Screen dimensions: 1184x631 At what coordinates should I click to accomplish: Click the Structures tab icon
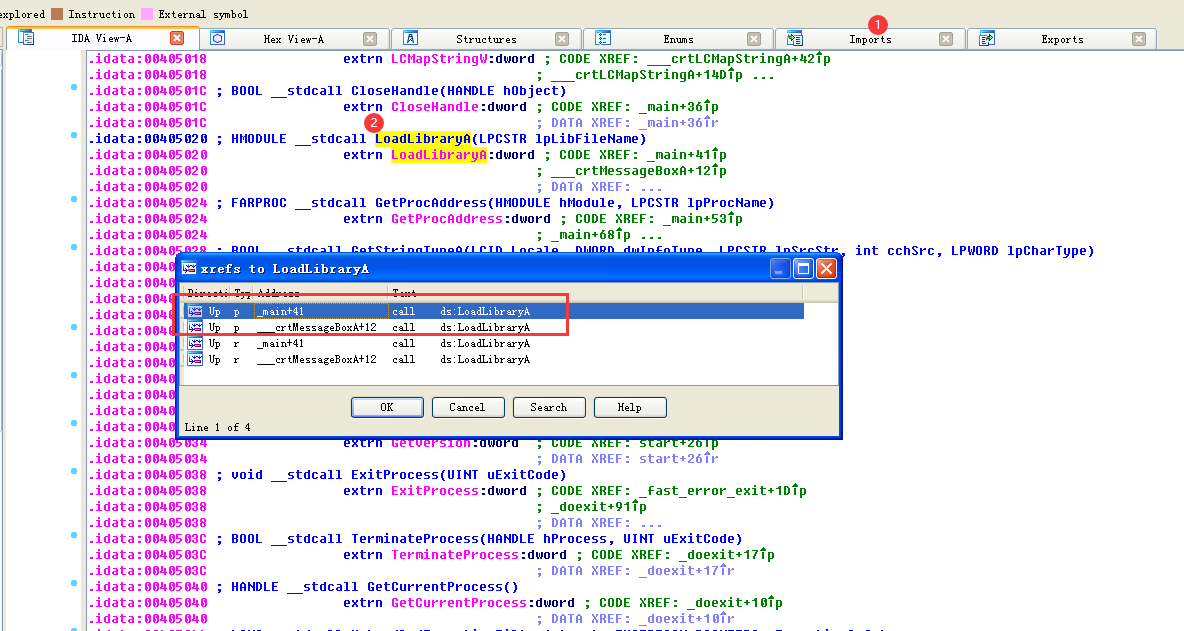(410, 38)
